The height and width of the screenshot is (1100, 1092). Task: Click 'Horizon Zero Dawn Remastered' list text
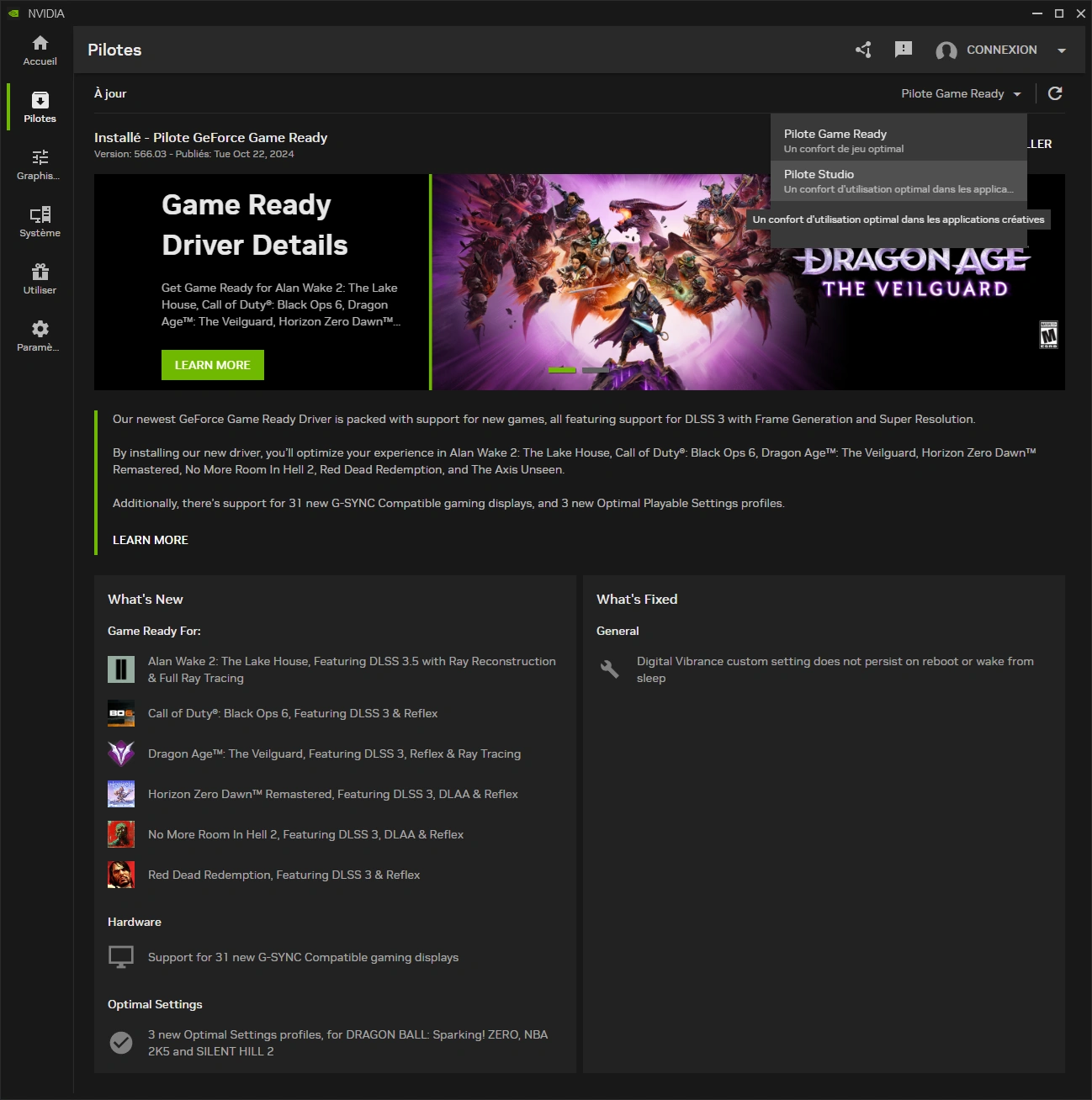[332, 794]
